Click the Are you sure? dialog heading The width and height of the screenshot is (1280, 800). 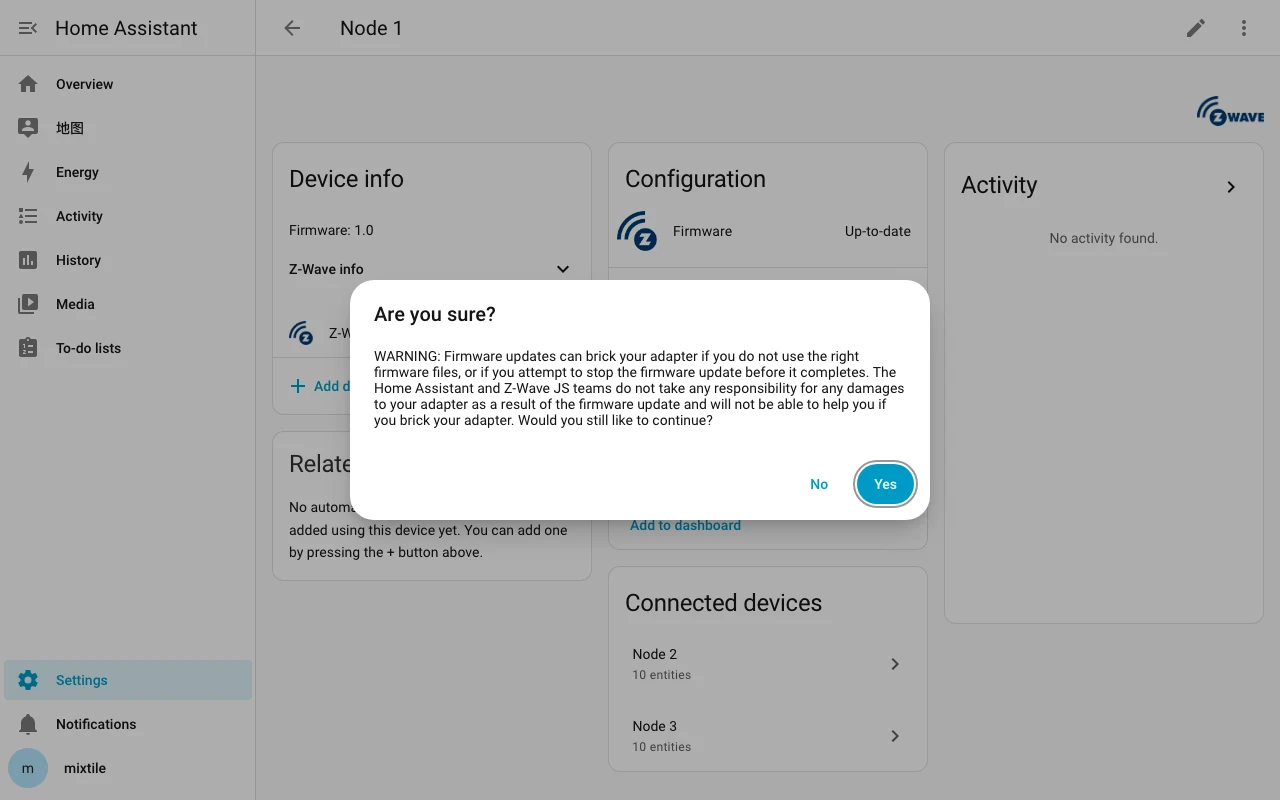pos(435,314)
